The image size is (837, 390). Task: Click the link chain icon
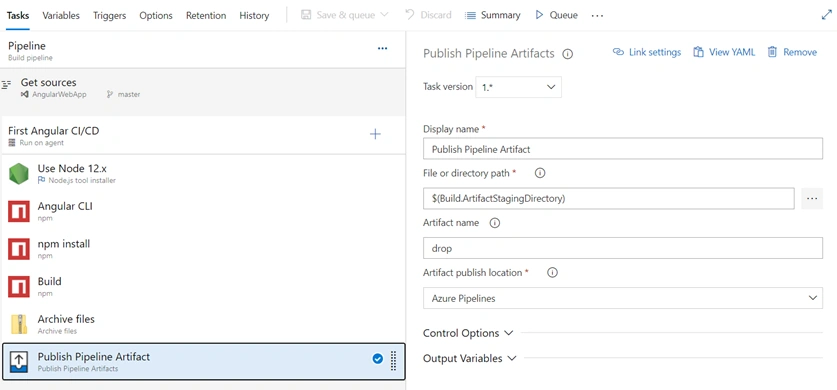point(618,52)
